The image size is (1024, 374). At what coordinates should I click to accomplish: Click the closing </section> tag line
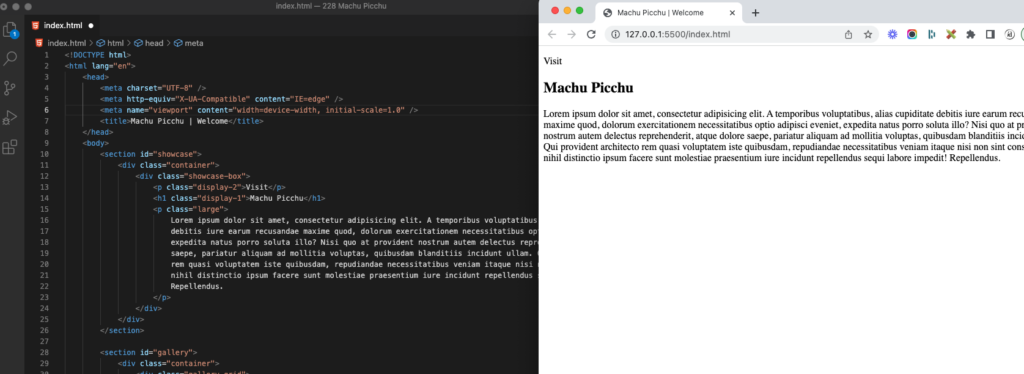click(121, 330)
